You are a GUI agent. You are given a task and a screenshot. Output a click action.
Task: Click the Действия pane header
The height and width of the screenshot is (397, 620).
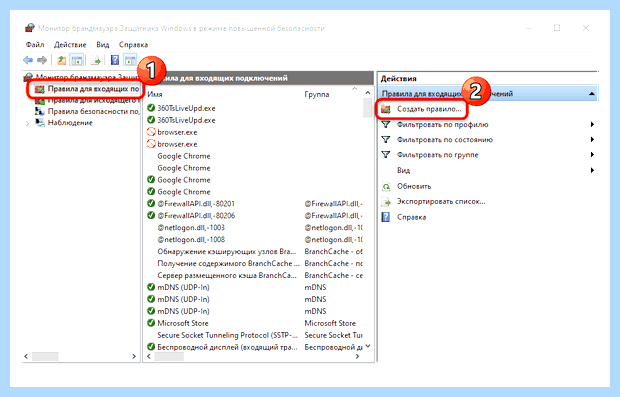398,79
